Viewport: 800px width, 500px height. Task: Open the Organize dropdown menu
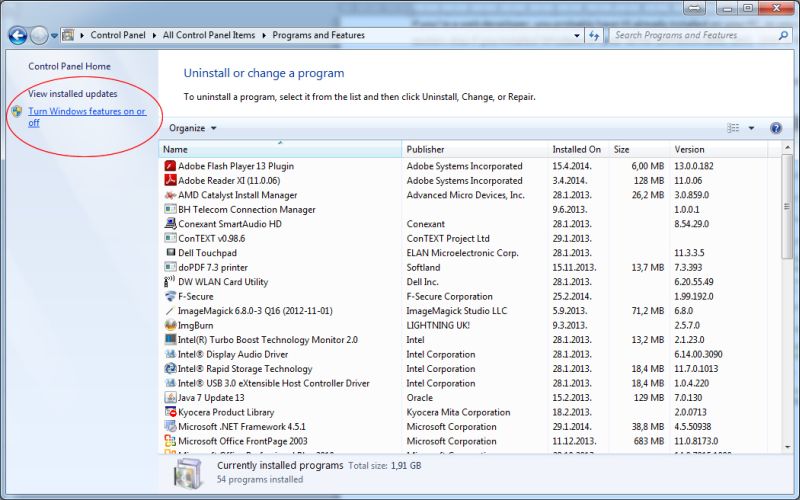point(192,128)
